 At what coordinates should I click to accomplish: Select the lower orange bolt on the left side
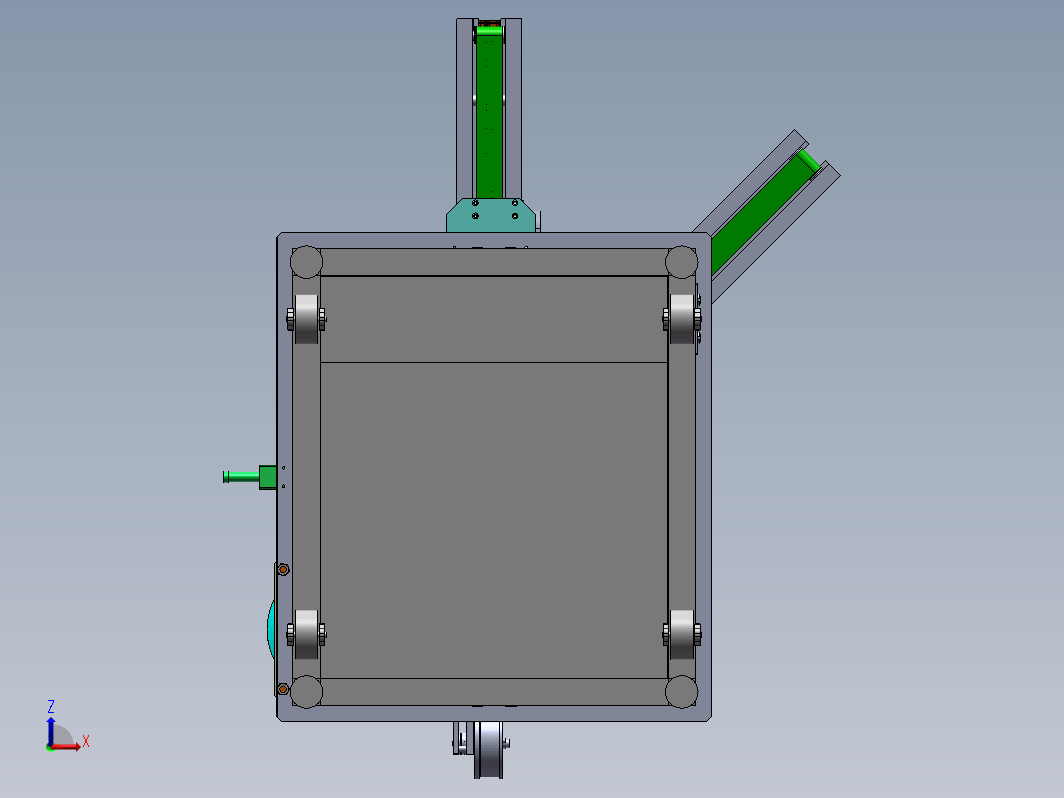[283, 689]
